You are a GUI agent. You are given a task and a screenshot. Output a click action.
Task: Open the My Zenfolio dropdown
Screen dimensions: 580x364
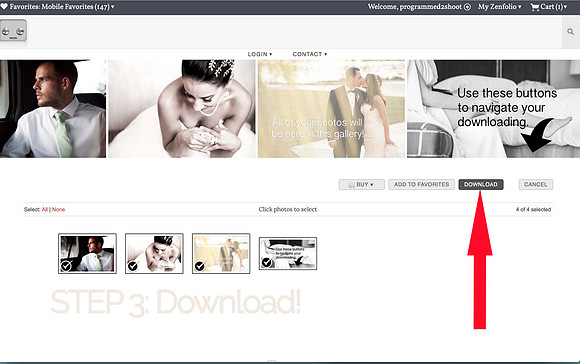click(x=499, y=7)
